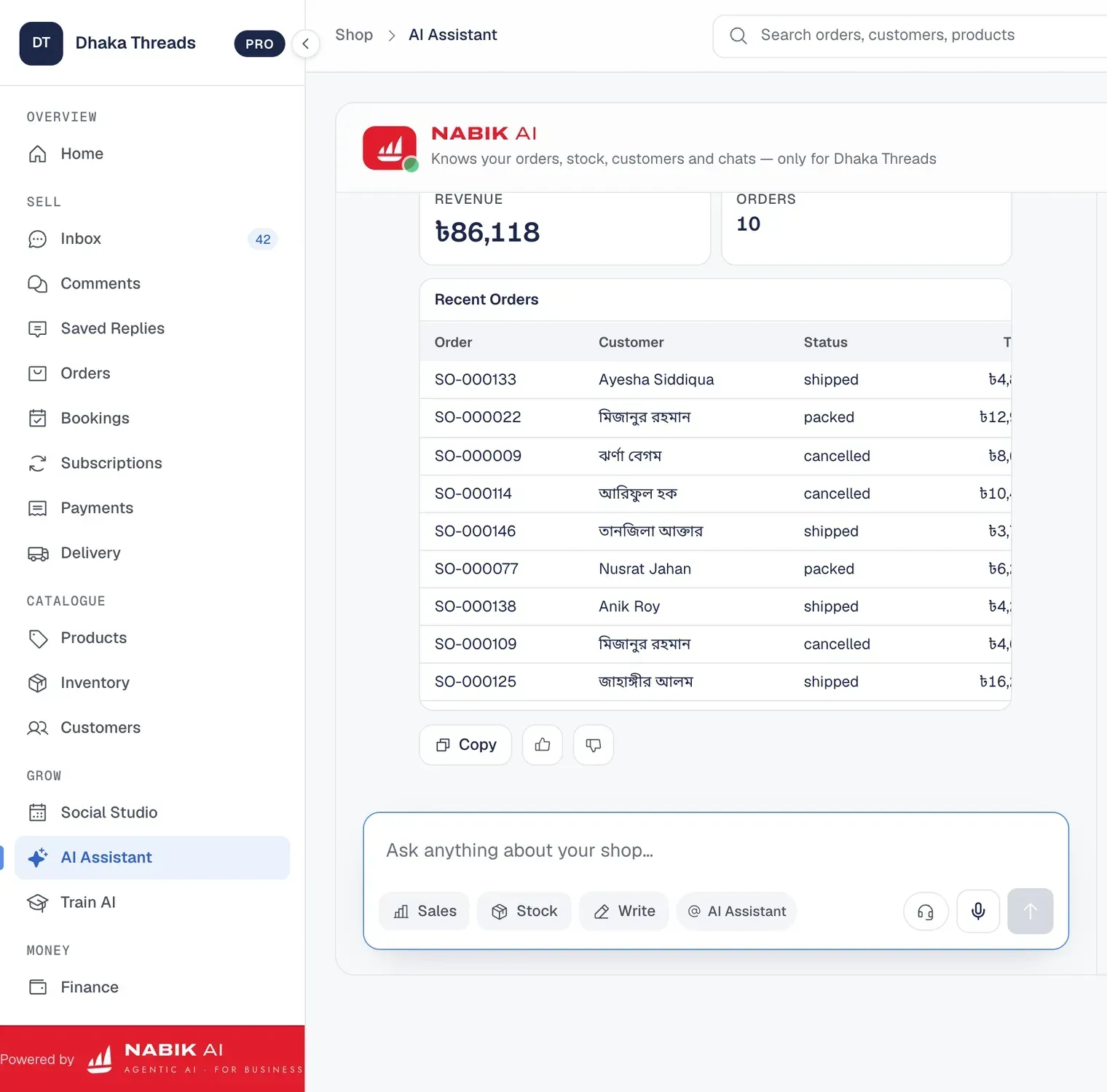Click order SO-000133 in Recent Orders
This screenshot has height=1092, width=1107.
click(476, 380)
